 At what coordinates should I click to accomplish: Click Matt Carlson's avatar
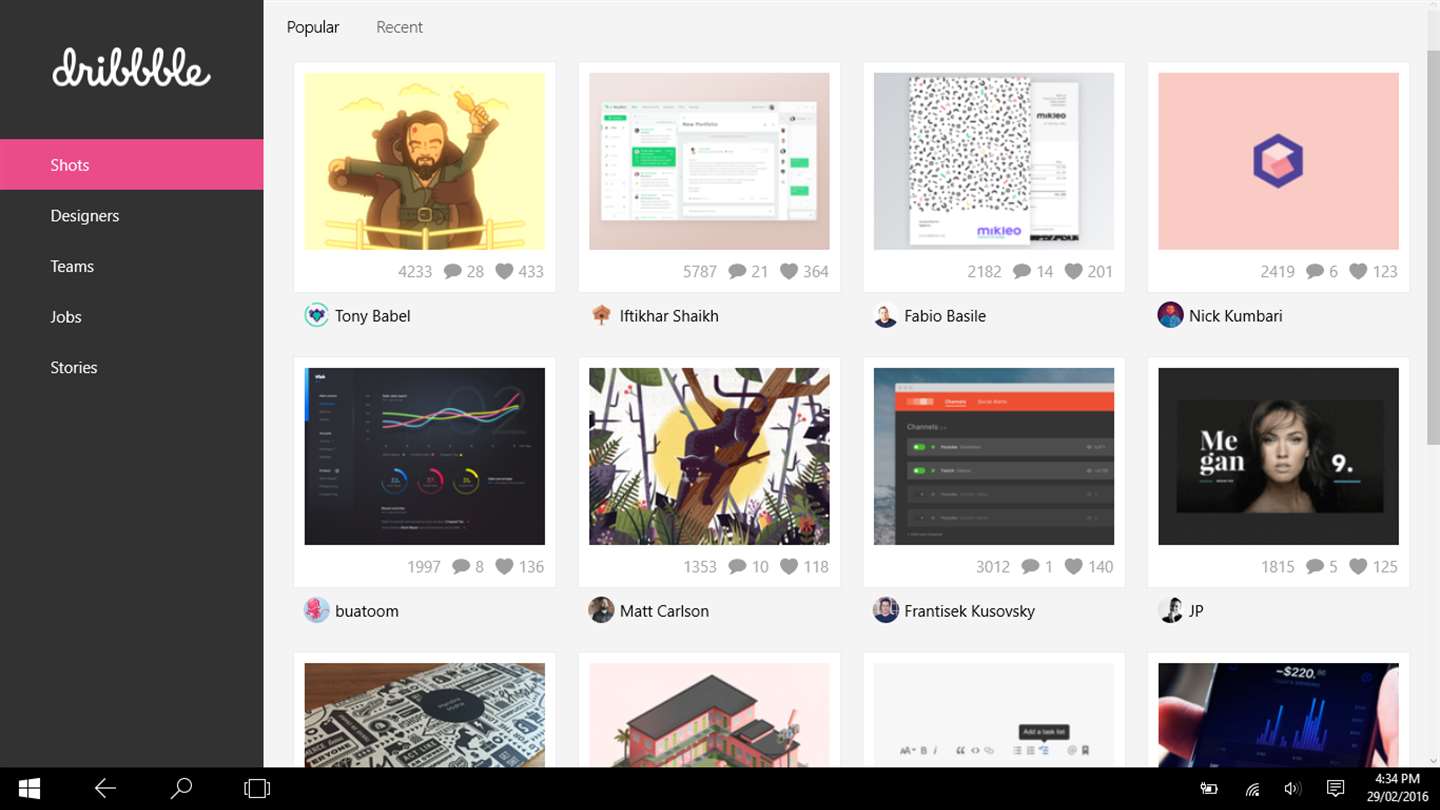click(x=601, y=610)
